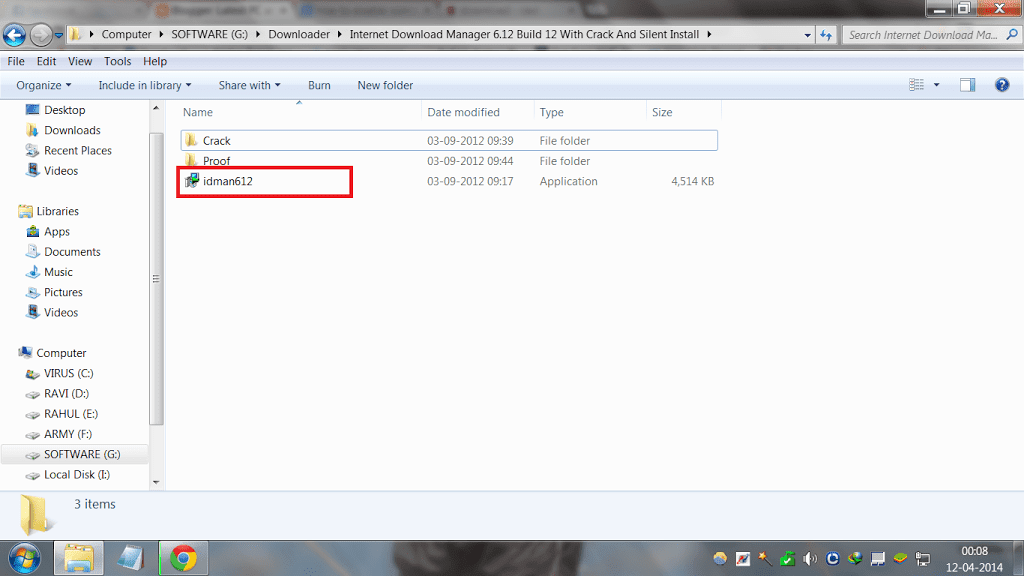Open the Edit menu
This screenshot has height=576, width=1024.
point(46,61)
